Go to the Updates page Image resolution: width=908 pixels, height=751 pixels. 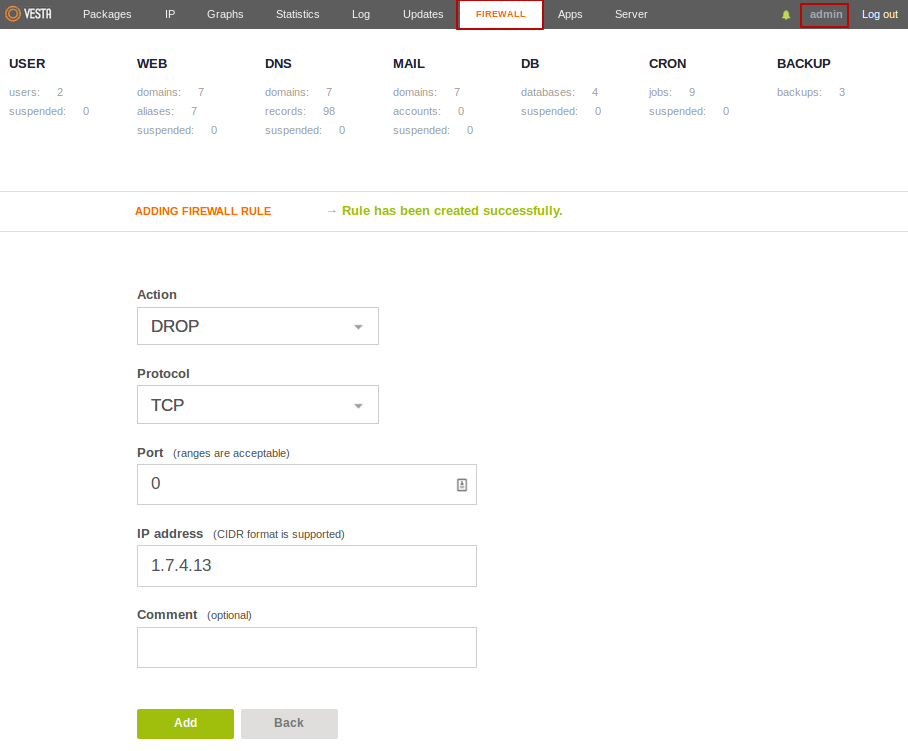423,15
